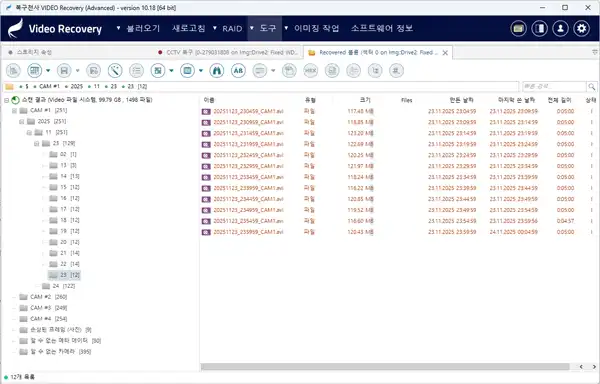Screen dimensions: 600x384
Task: Open the 불러오기 menu
Action: tap(143, 28)
